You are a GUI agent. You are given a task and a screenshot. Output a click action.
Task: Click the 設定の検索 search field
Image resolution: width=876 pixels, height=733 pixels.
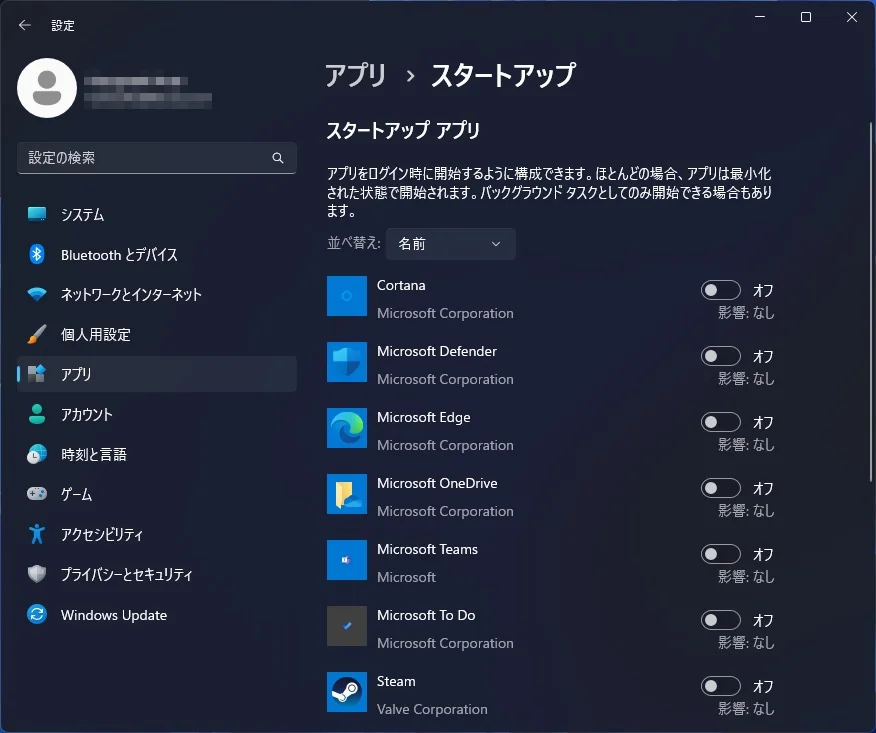click(x=145, y=158)
